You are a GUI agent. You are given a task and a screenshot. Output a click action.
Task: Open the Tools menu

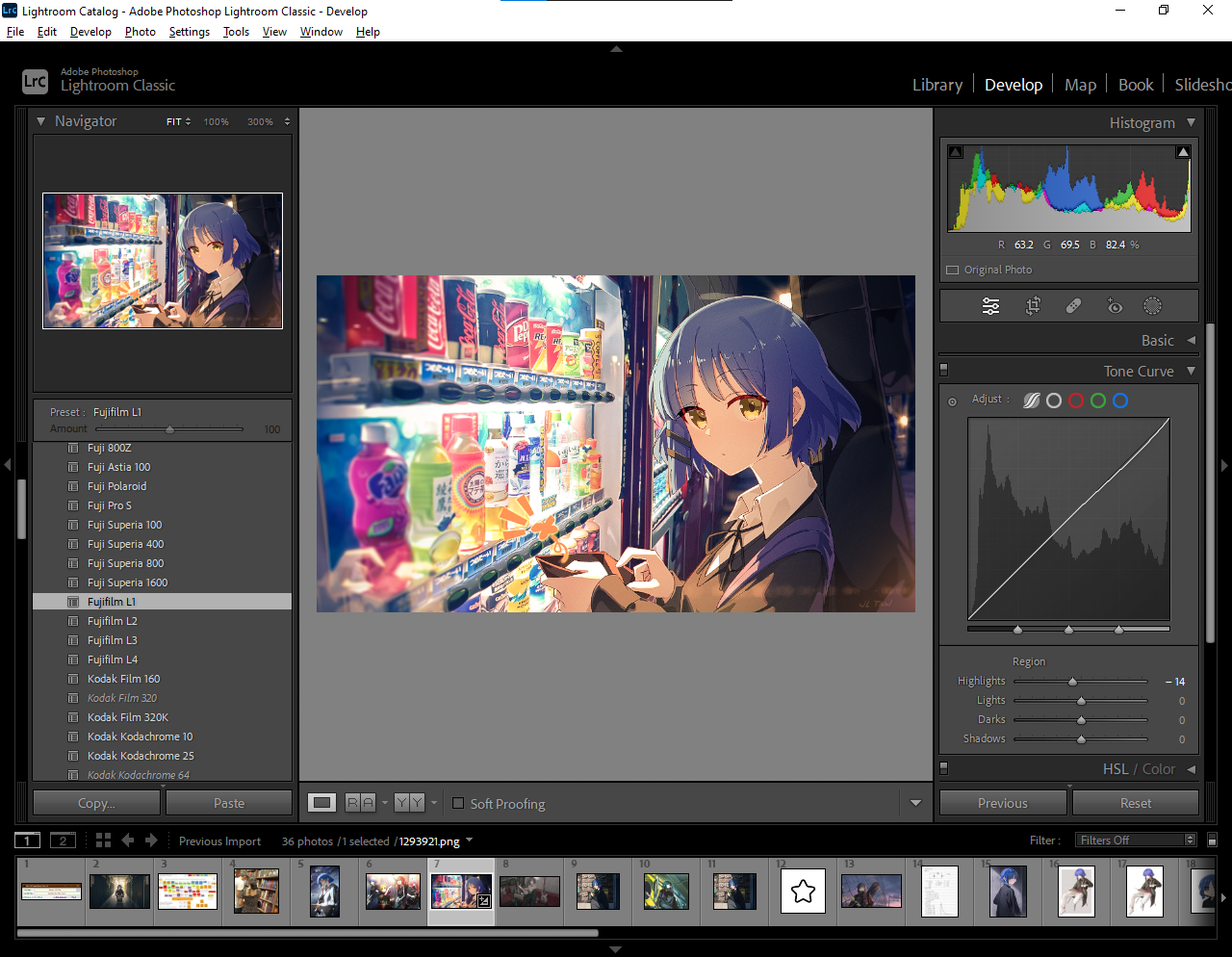click(x=236, y=32)
